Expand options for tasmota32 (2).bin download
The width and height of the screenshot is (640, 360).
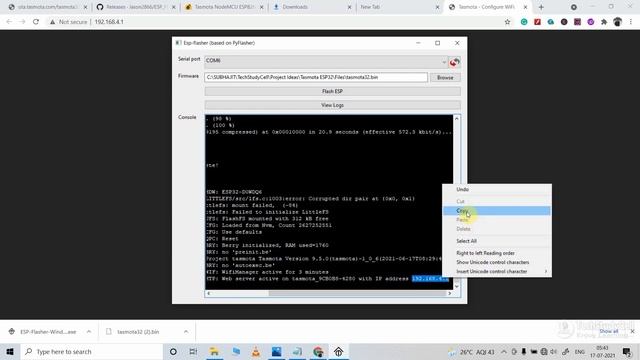coord(186,332)
